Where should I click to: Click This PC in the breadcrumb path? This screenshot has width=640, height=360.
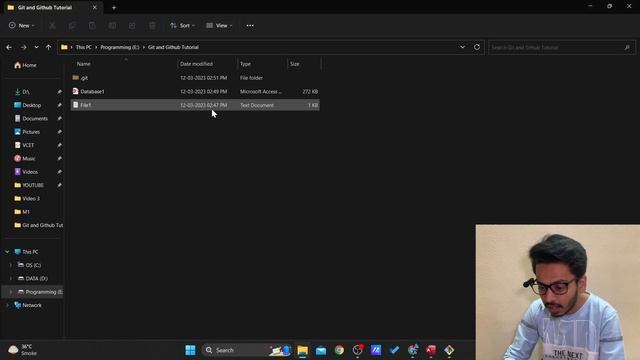tap(84, 47)
